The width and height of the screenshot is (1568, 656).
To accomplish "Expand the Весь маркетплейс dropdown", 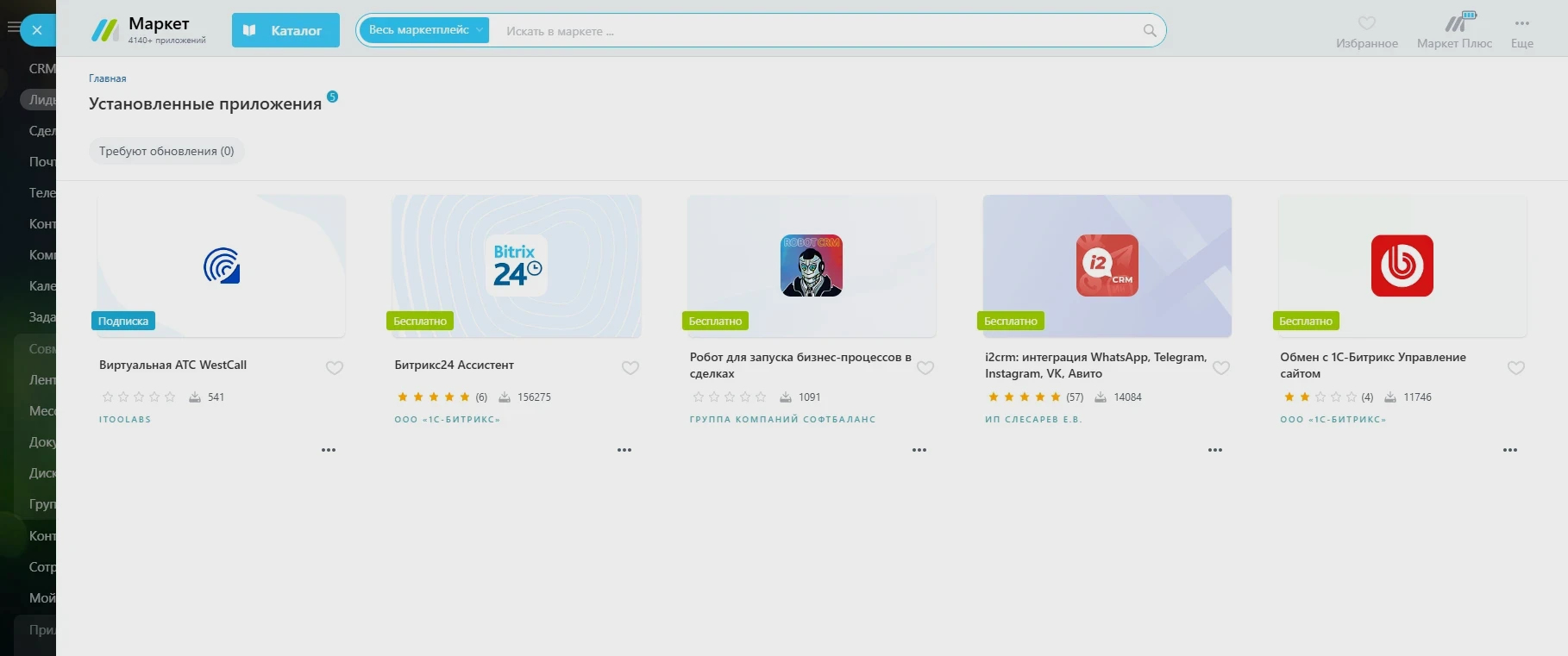I will click(425, 30).
